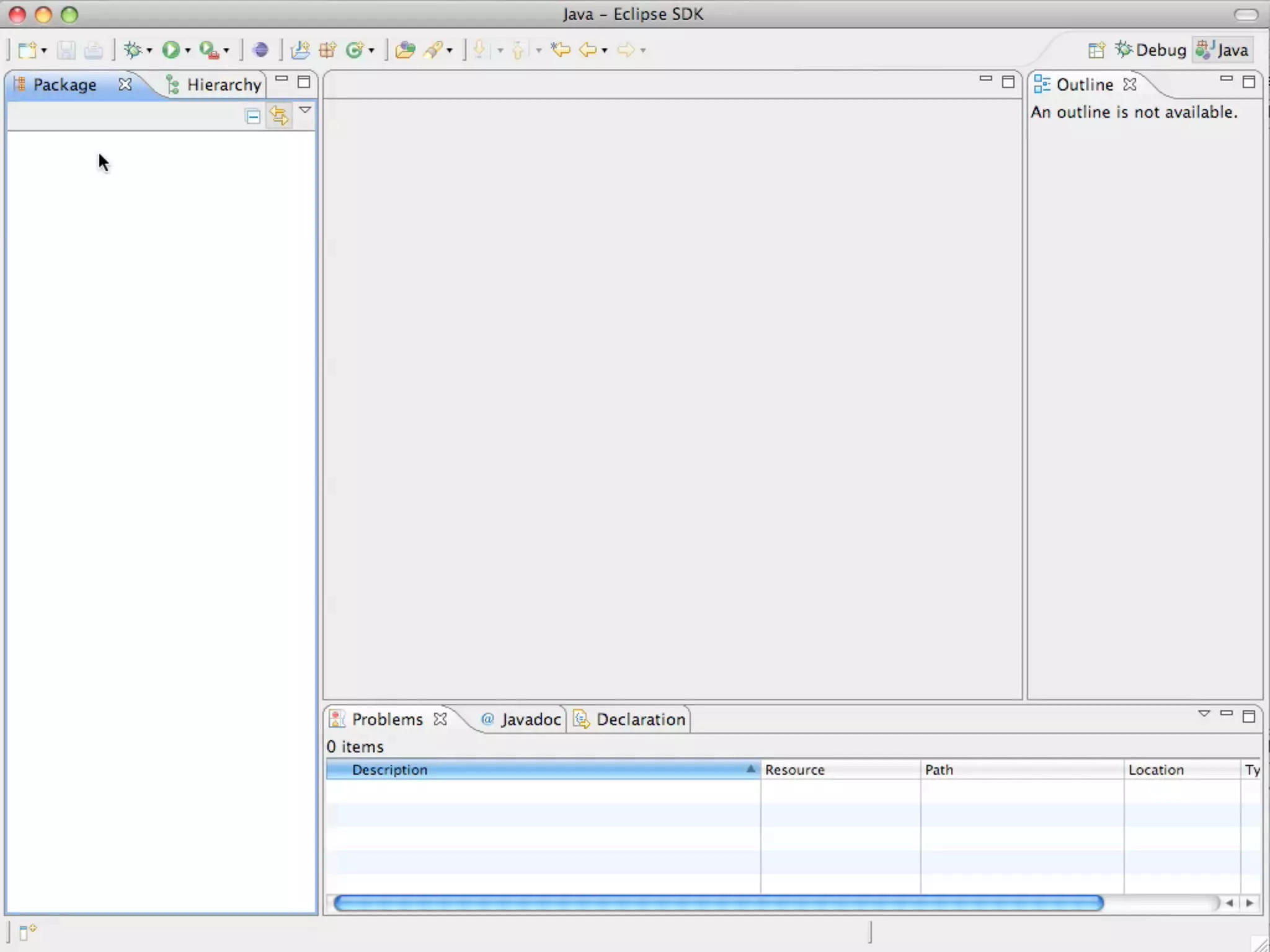Toggle Link with Editor button
Screen dimensions: 1270x952
pyautogui.click(x=279, y=116)
